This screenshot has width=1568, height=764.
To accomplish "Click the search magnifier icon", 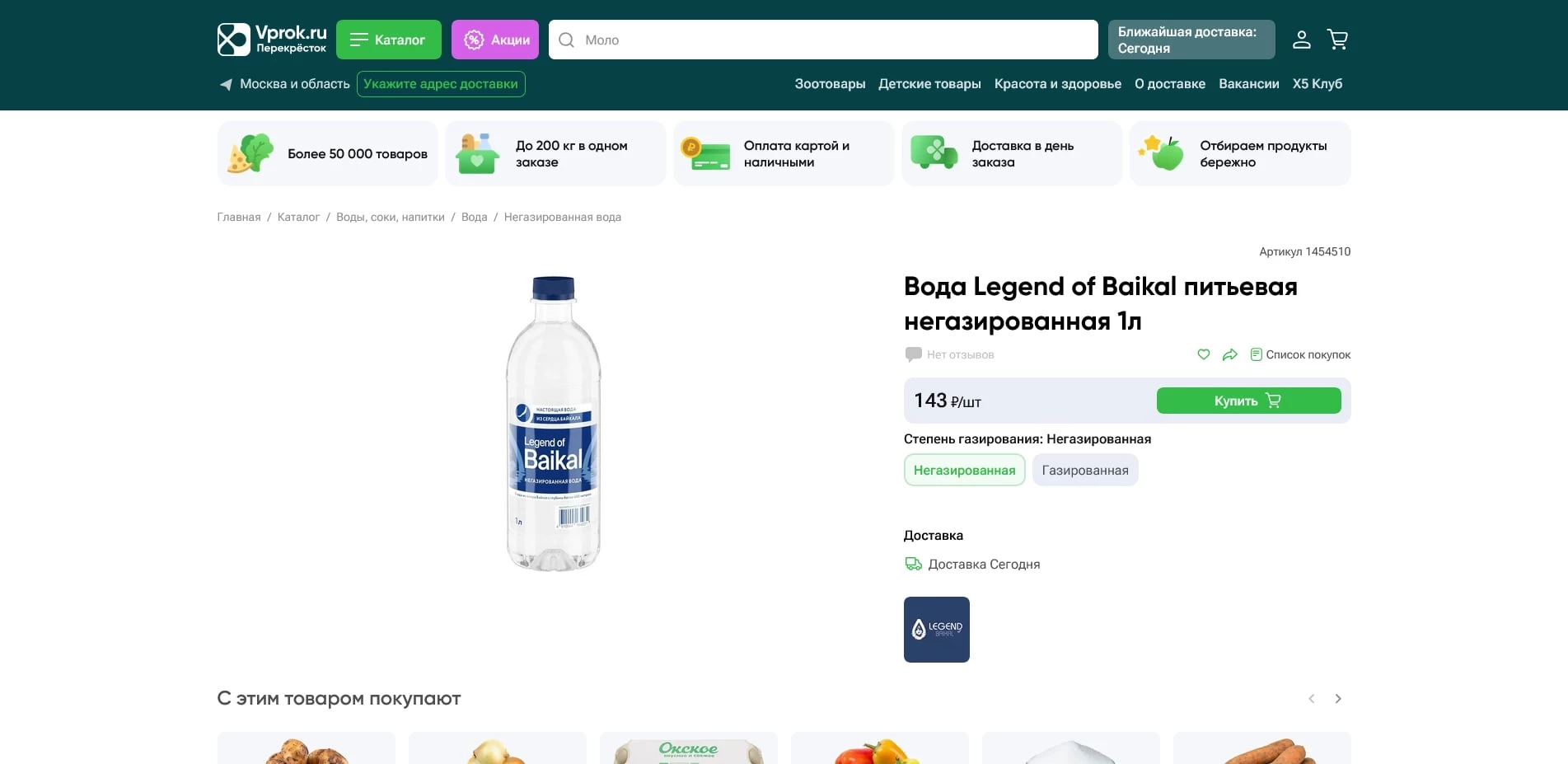I will tap(566, 40).
